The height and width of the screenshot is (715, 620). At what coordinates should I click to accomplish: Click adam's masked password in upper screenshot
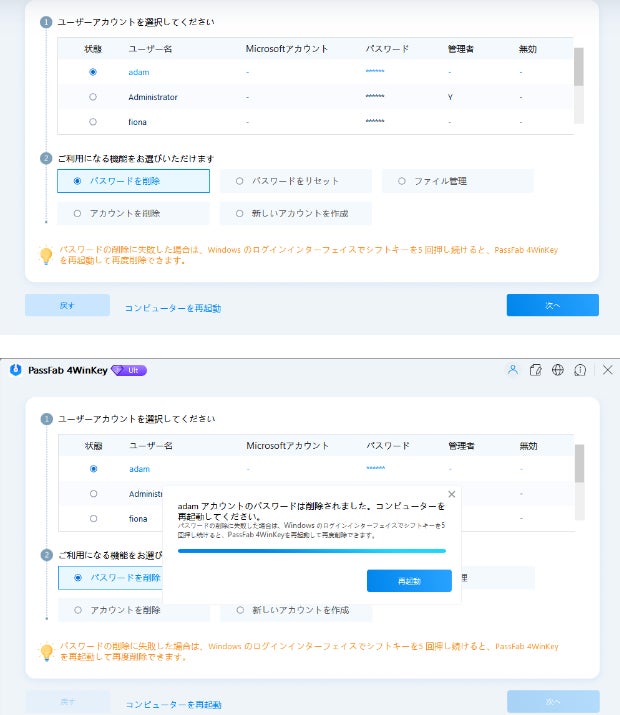(x=375, y=71)
